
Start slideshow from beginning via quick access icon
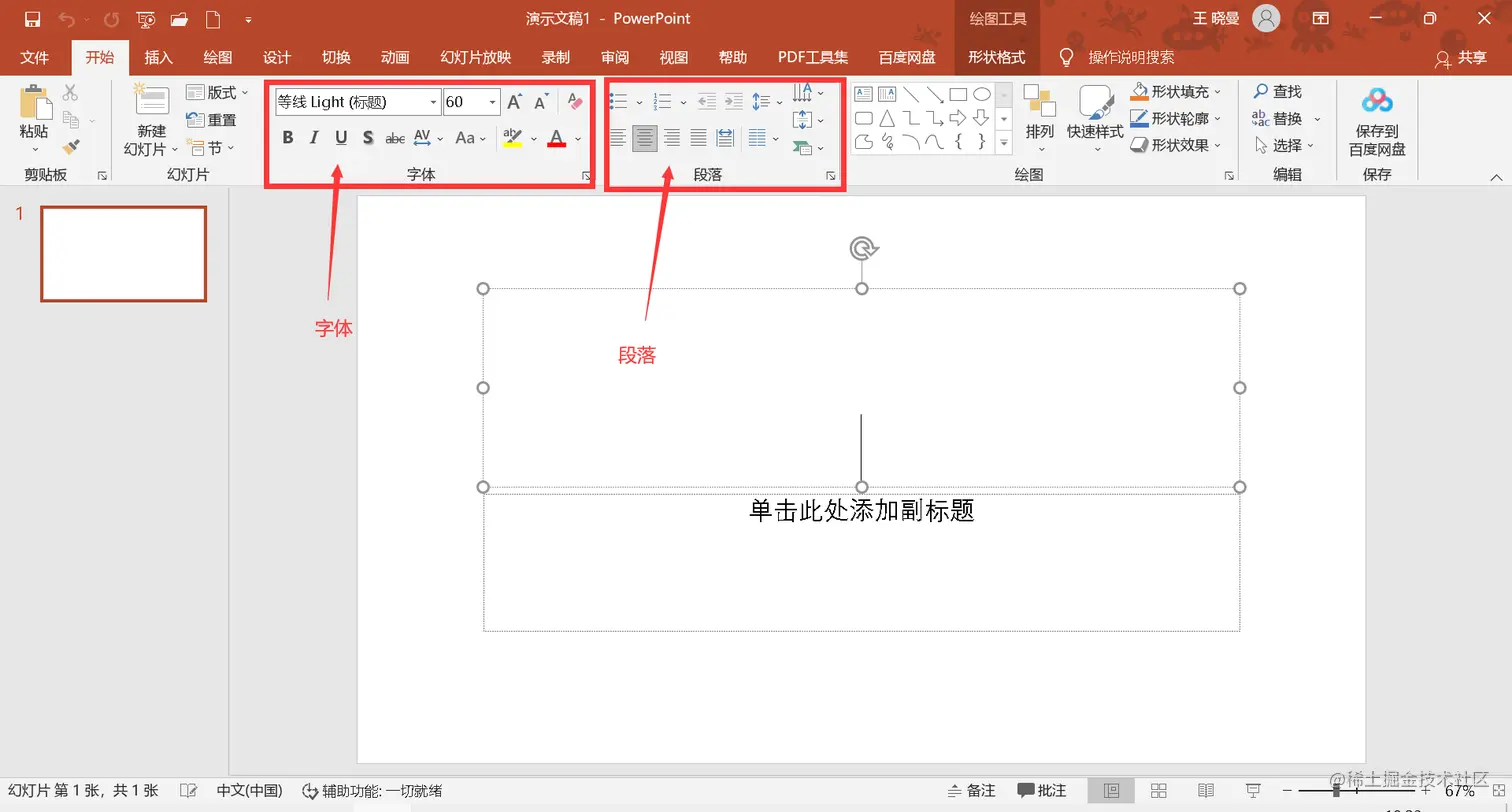point(145,19)
